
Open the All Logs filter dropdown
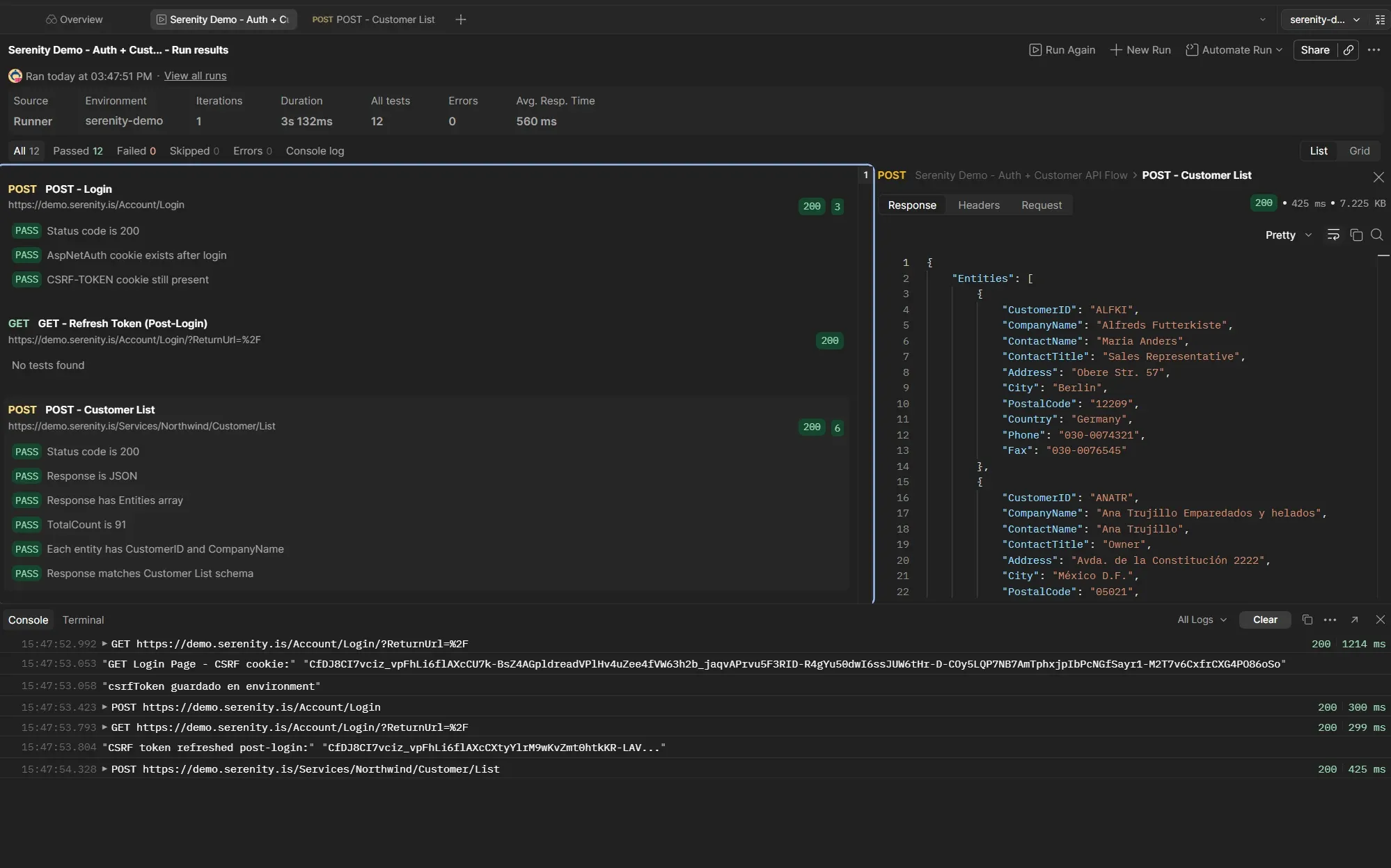(1201, 620)
